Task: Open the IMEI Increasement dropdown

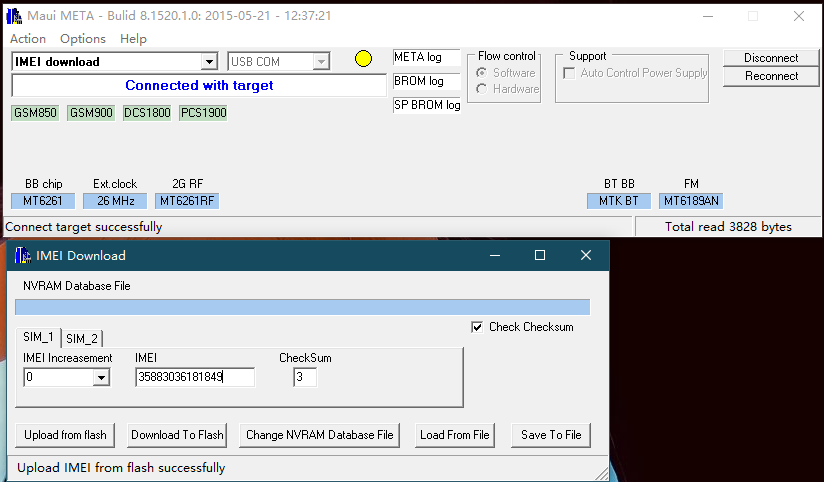Action: click(x=101, y=378)
